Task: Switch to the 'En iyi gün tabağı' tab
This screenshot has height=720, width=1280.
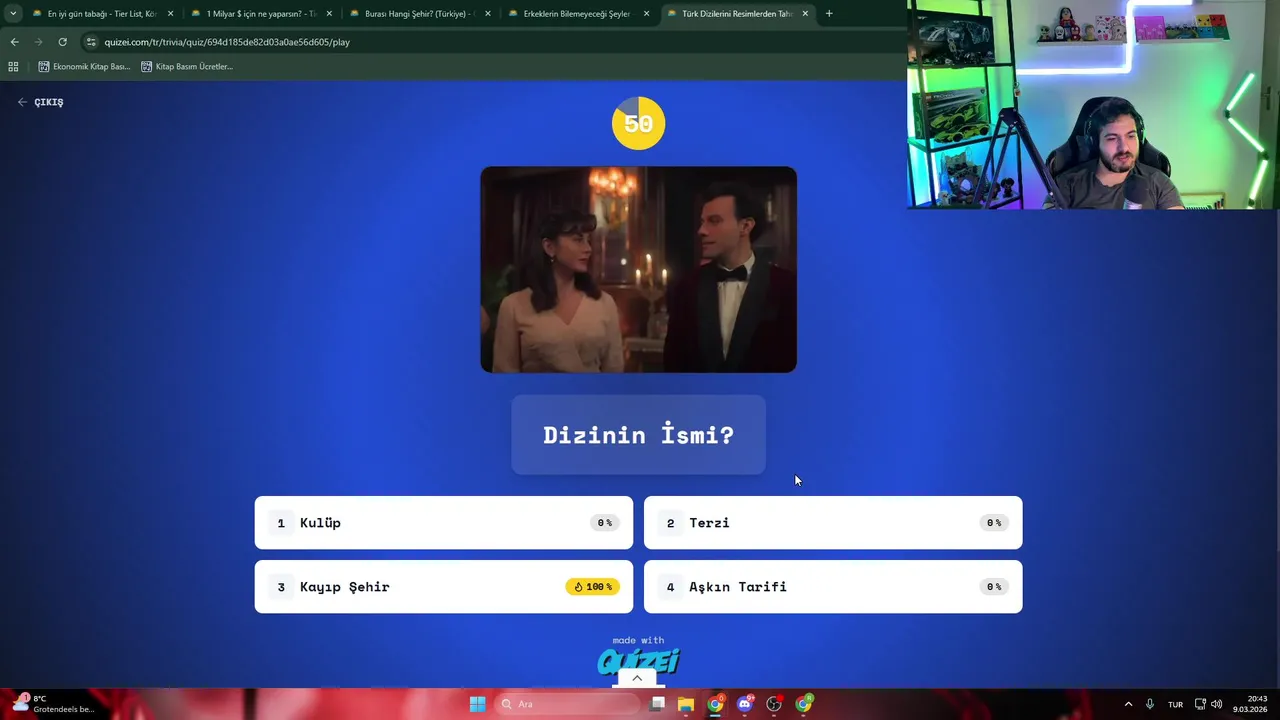Action: (x=101, y=14)
